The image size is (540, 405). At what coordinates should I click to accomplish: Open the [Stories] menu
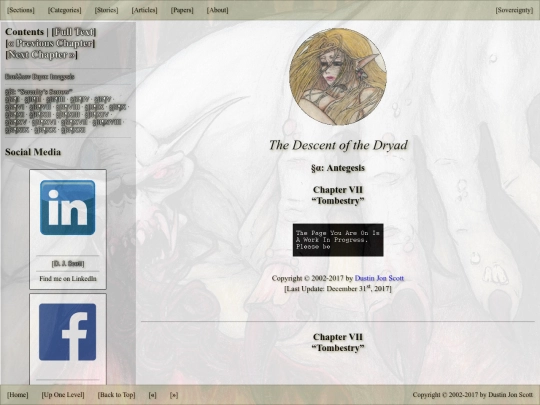(106, 10)
